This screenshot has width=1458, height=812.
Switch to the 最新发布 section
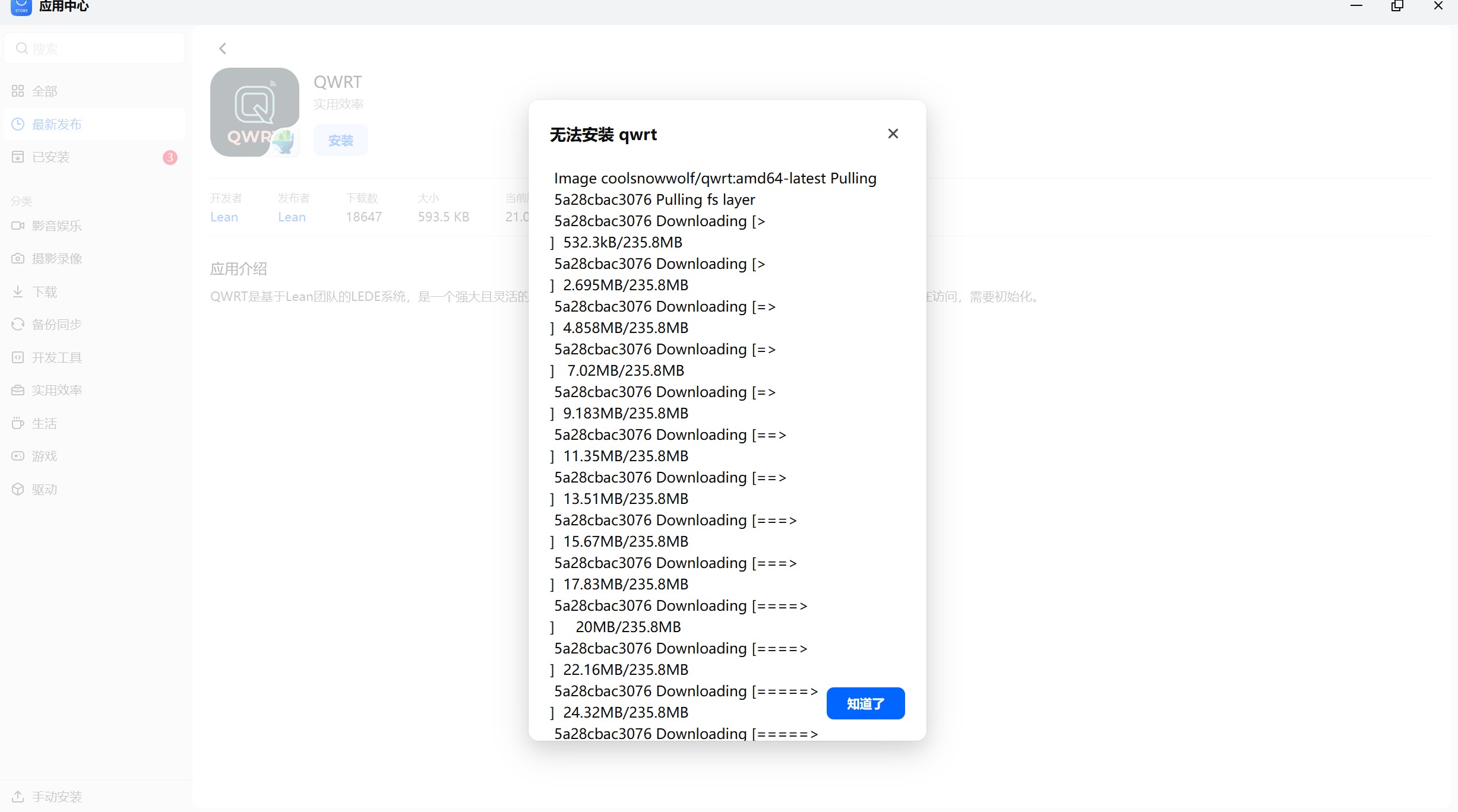pyautogui.click(x=56, y=124)
